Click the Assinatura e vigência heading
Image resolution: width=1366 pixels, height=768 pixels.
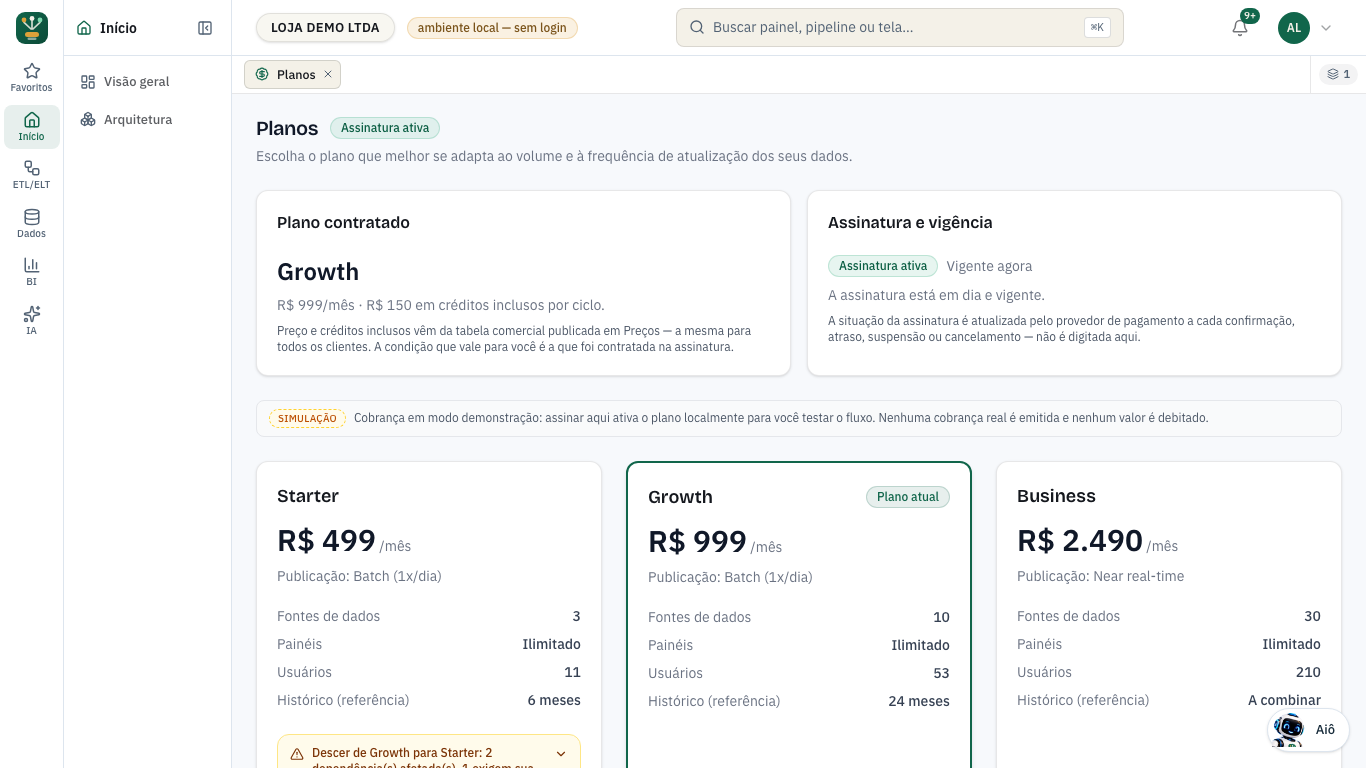[910, 222]
